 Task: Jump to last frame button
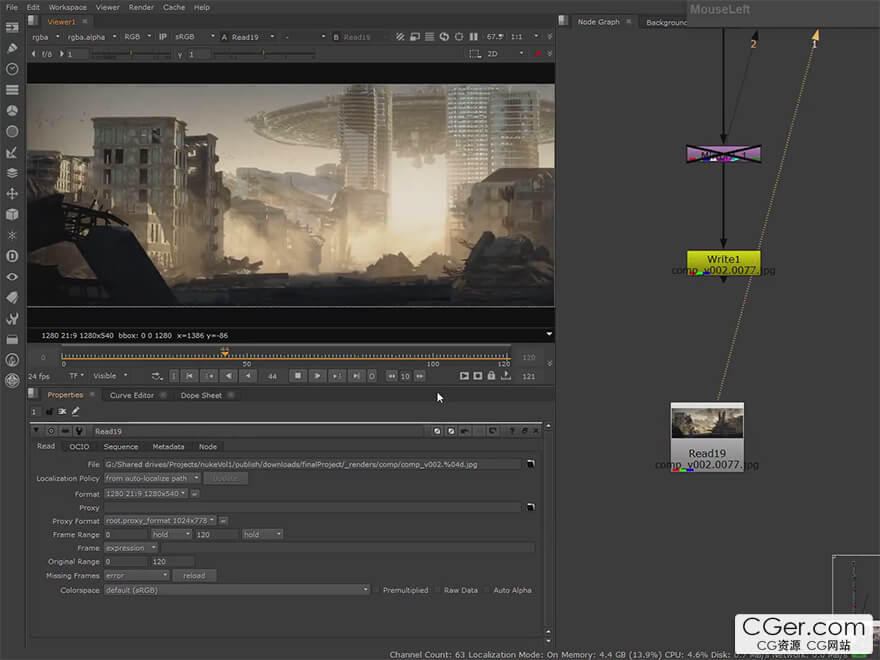[356, 376]
